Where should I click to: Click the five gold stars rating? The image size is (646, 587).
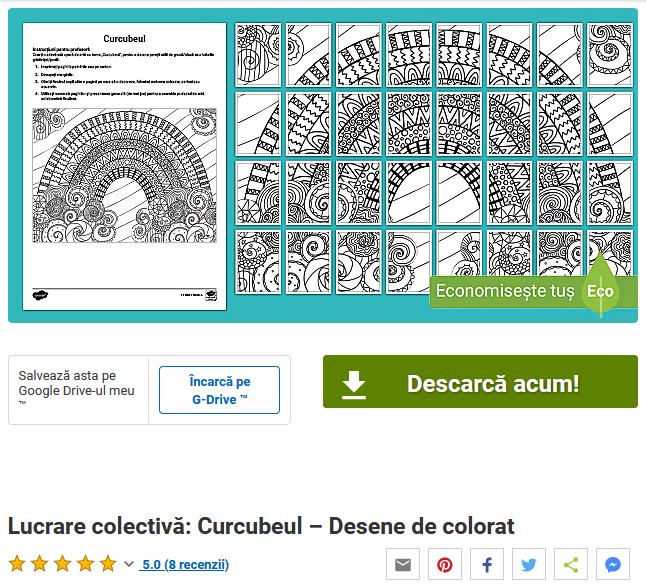pos(62,564)
